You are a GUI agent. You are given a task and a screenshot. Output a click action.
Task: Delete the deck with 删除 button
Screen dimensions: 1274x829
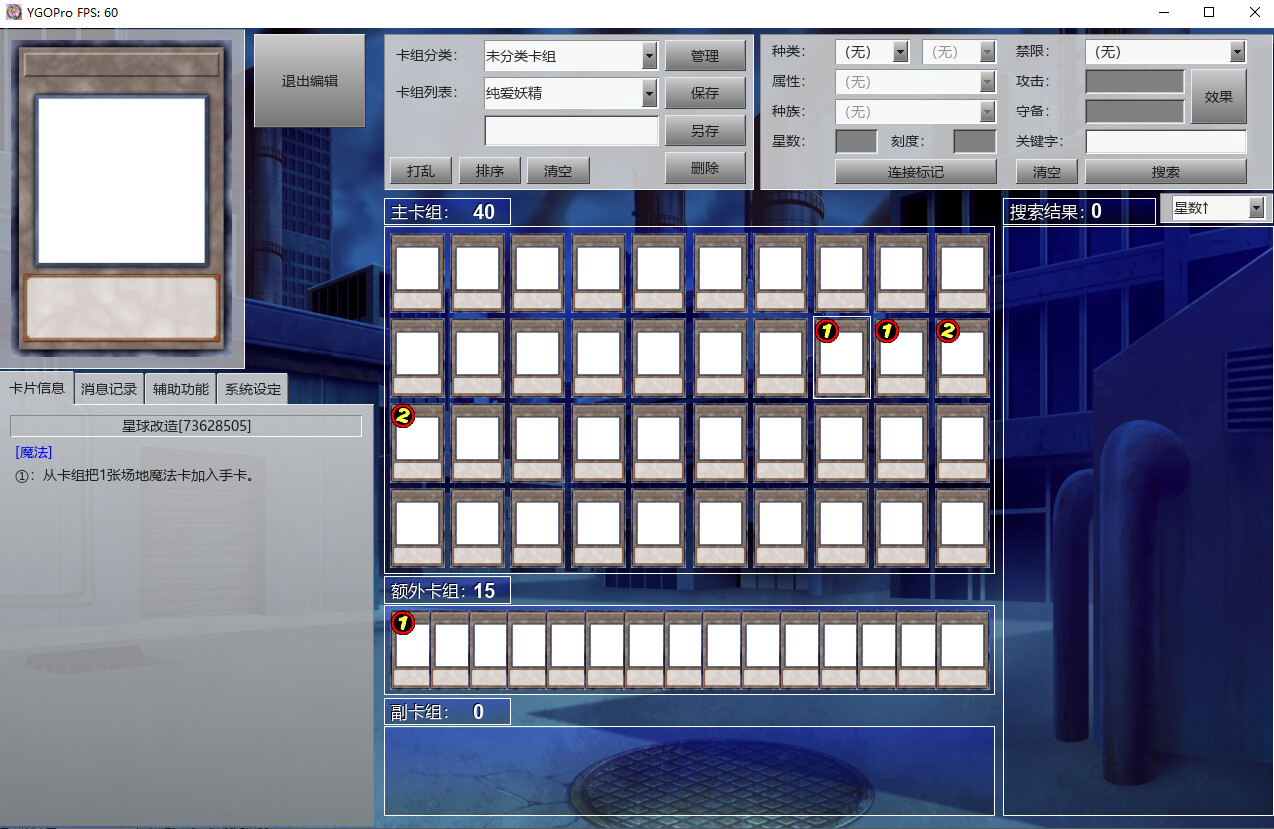click(705, 168)
